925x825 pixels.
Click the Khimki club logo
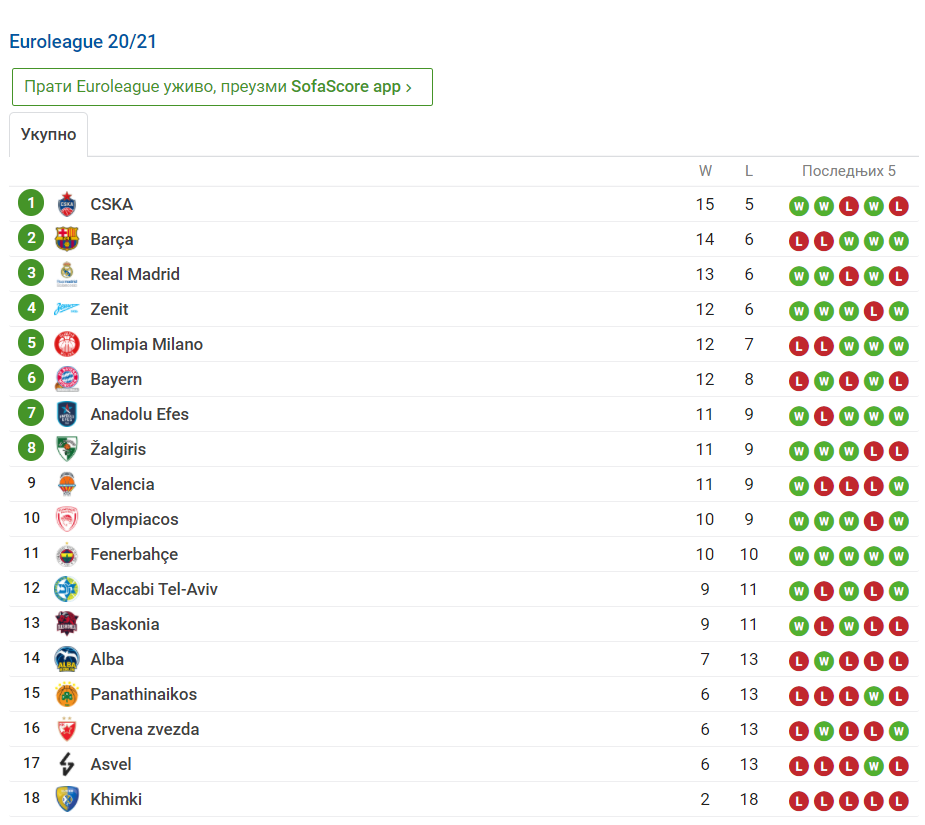[x=66, y=799]
